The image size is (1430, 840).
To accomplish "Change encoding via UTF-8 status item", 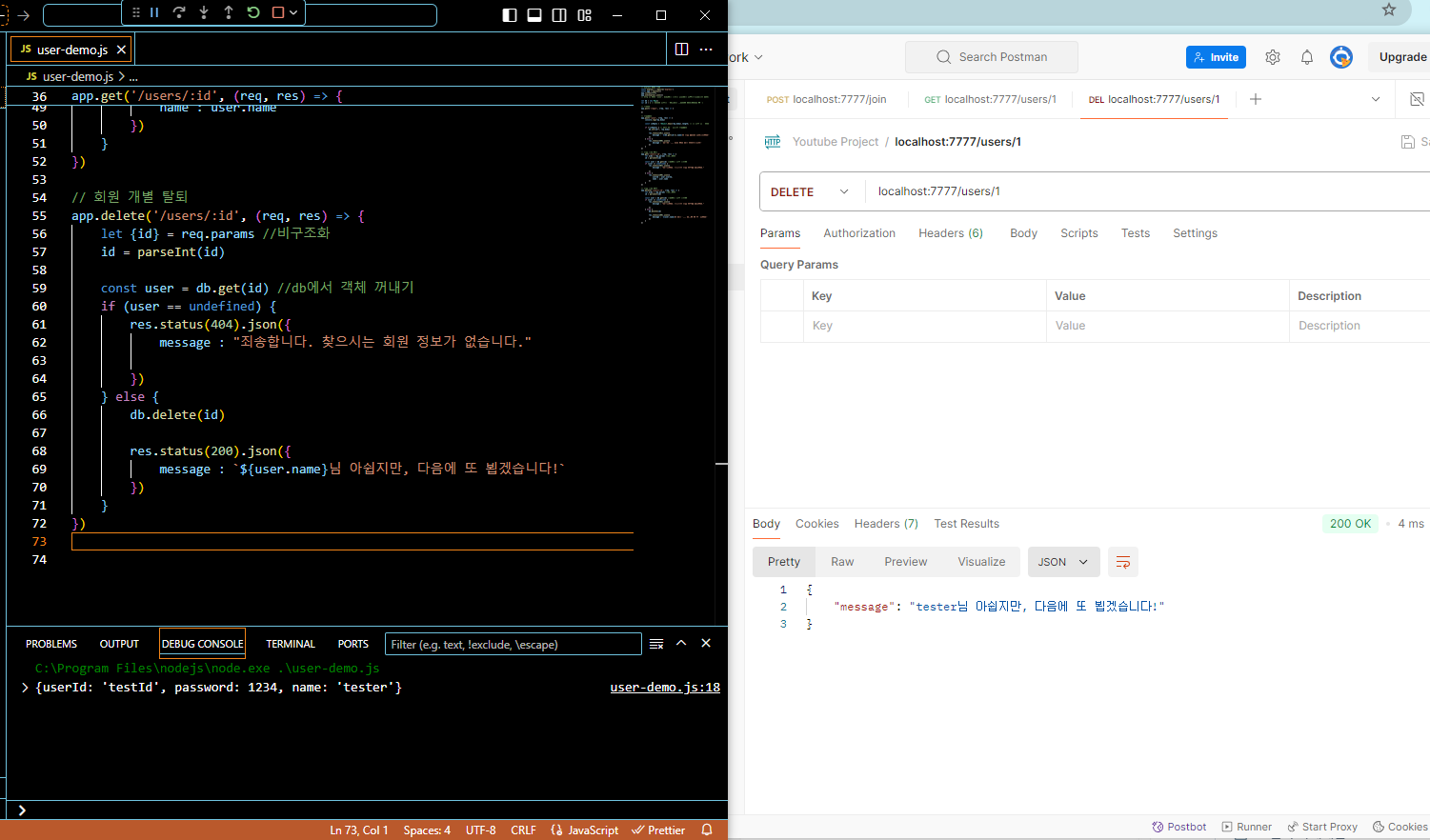I will [x=481, y=830].
